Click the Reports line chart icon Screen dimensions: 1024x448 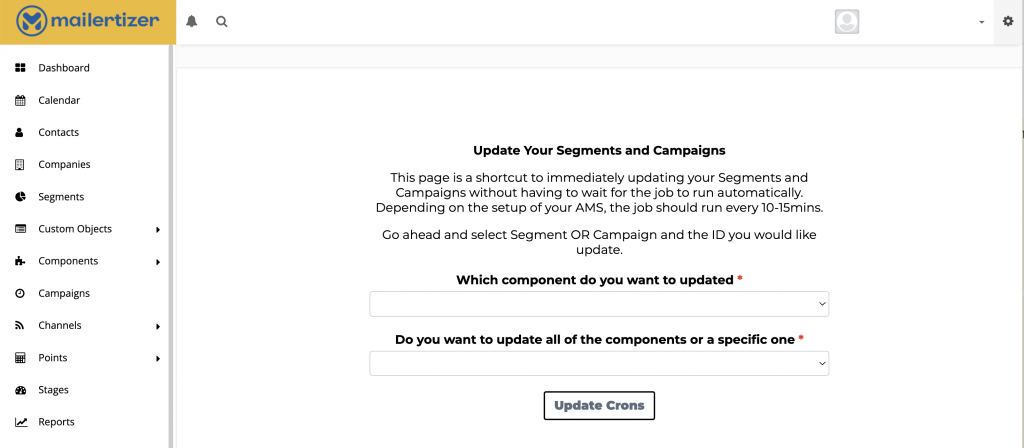pyautogui.click(x=21, y=422)
